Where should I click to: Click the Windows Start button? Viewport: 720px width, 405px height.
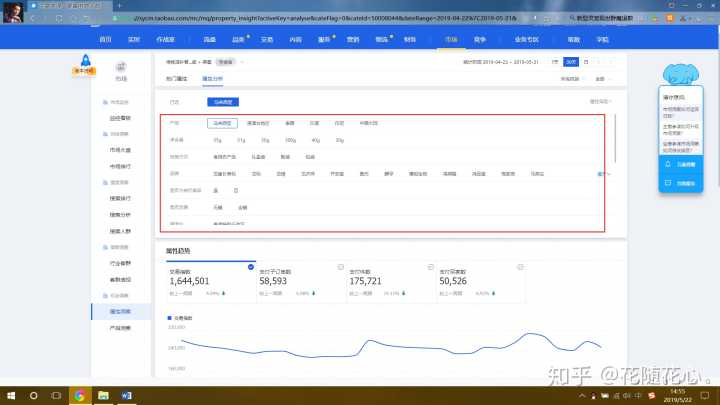point(8,395)
